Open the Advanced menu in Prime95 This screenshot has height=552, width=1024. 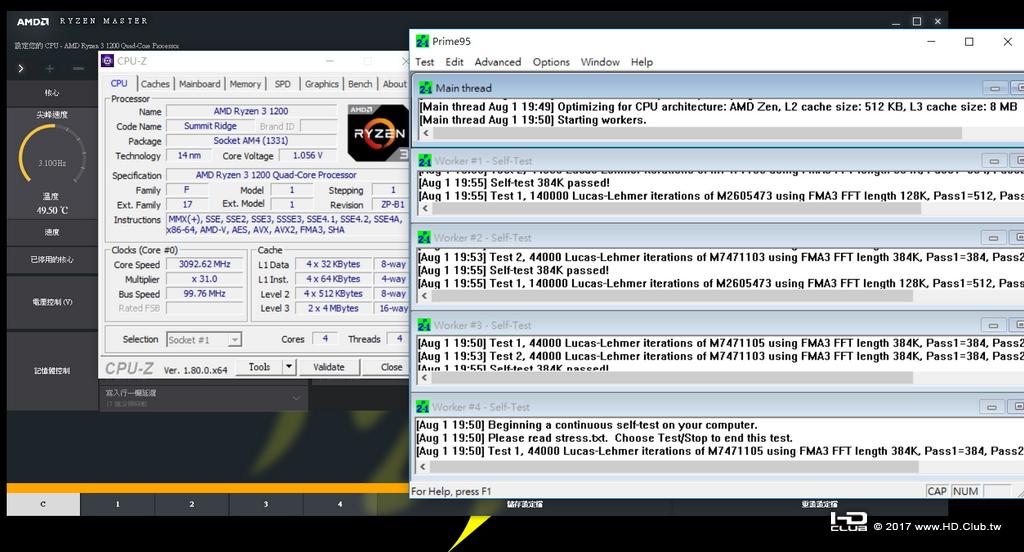(498, 62)
